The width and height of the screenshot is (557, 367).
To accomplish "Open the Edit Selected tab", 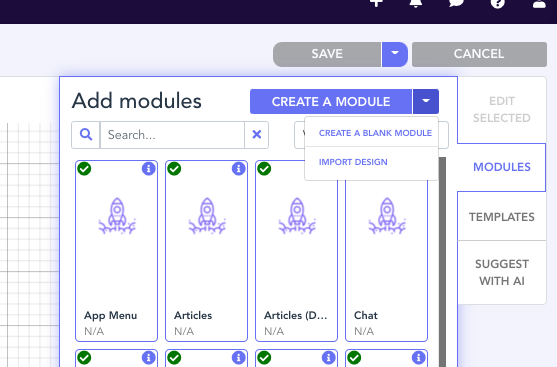I will click(x=502, y=109).
